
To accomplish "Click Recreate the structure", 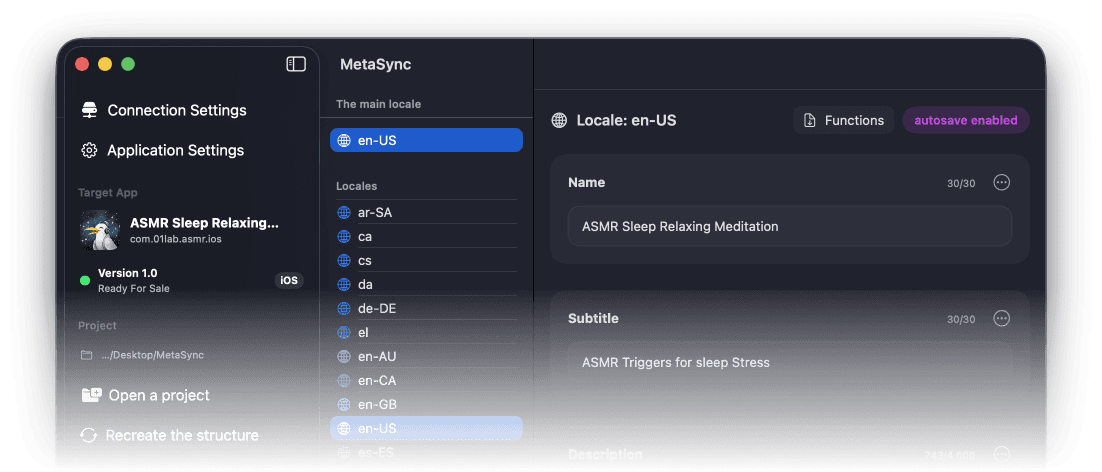I will point(182,435).
